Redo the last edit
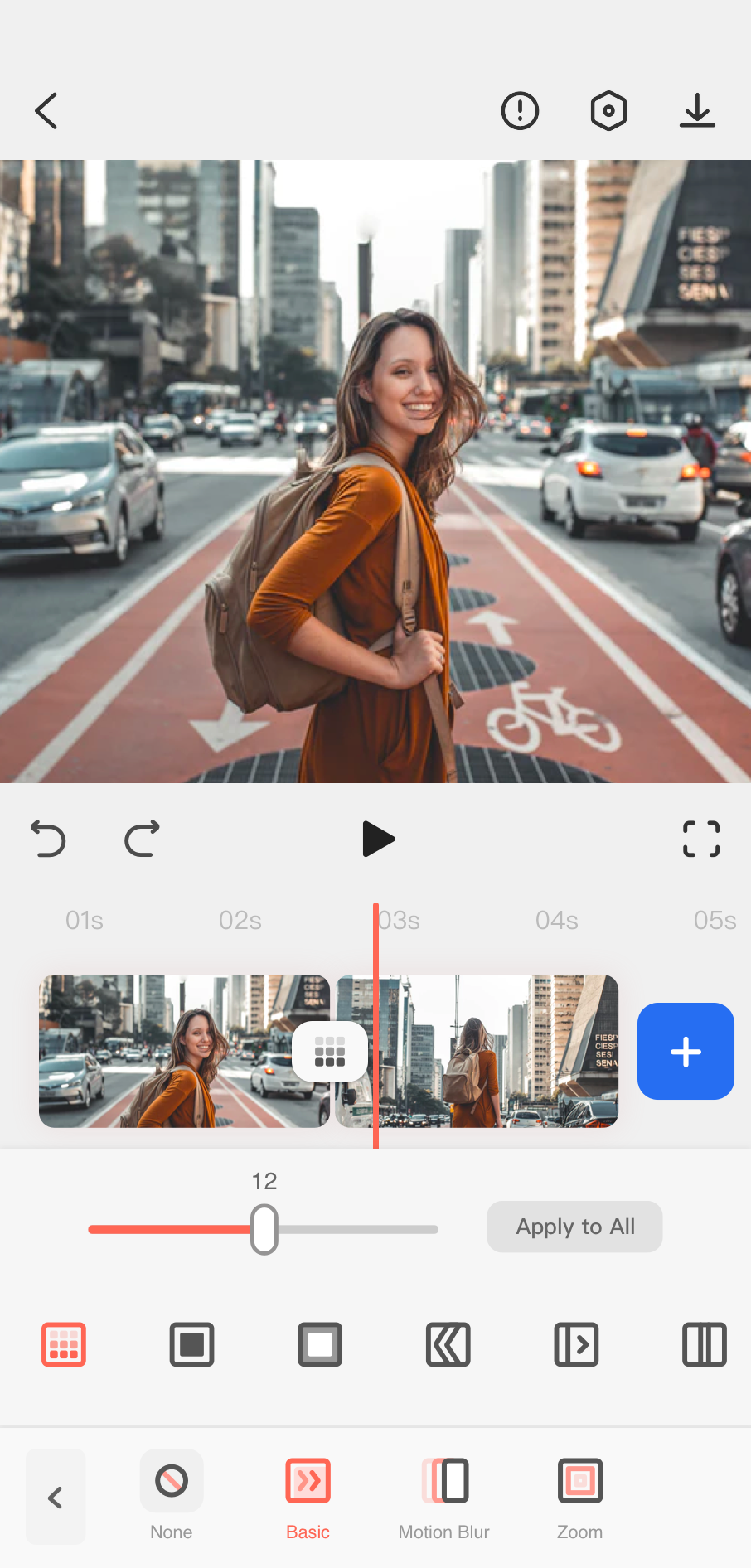 (x=142, y=839)
